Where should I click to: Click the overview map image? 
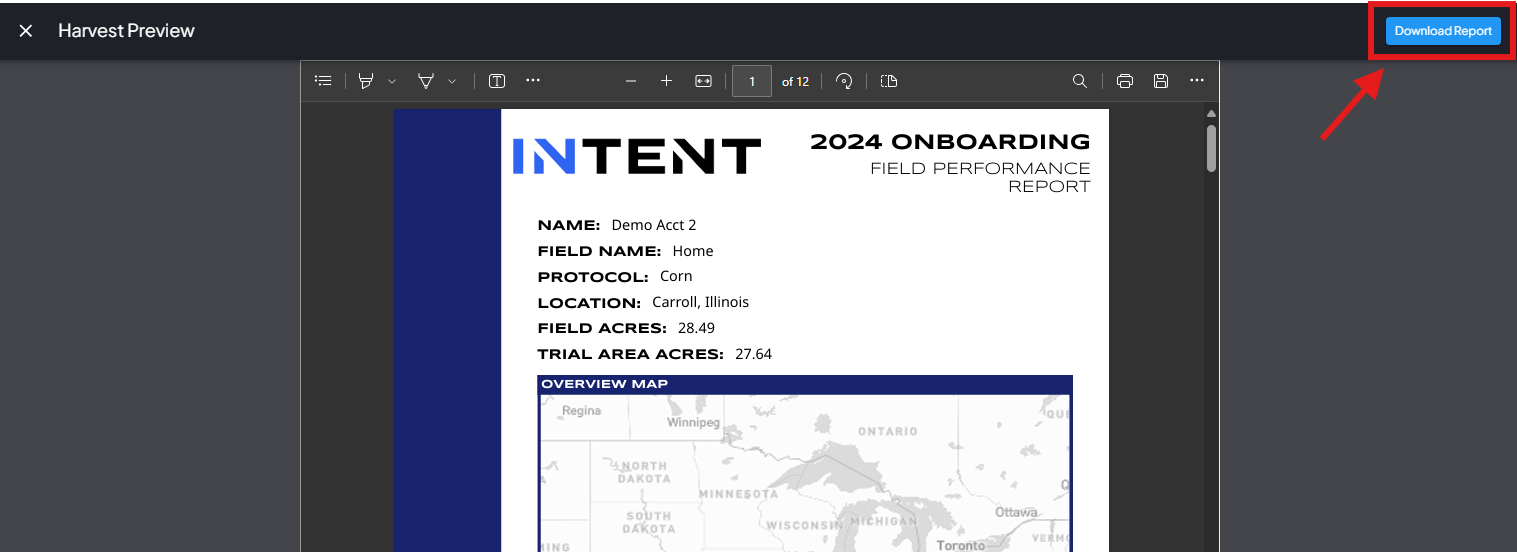pos(805,473)
